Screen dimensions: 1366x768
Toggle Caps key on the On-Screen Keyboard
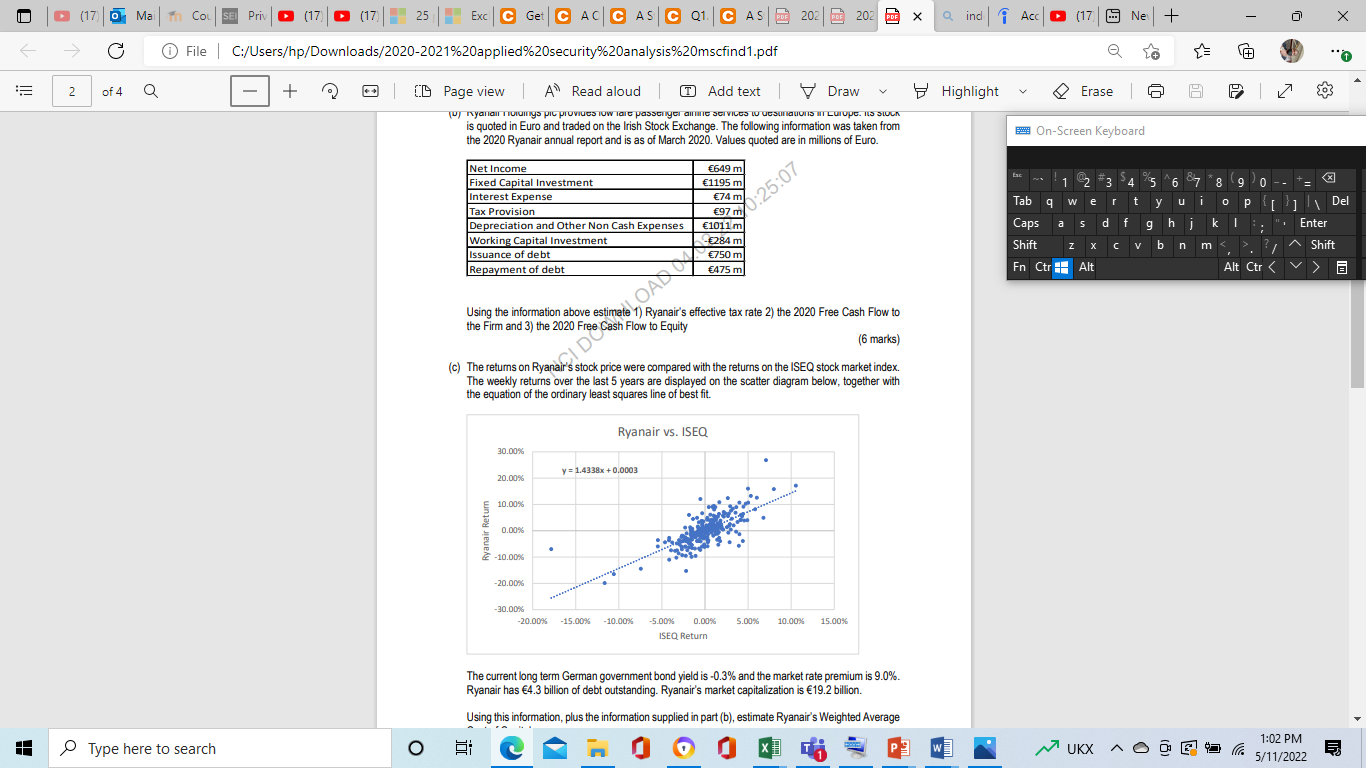pyautogui.click(x=1026, y=223)
